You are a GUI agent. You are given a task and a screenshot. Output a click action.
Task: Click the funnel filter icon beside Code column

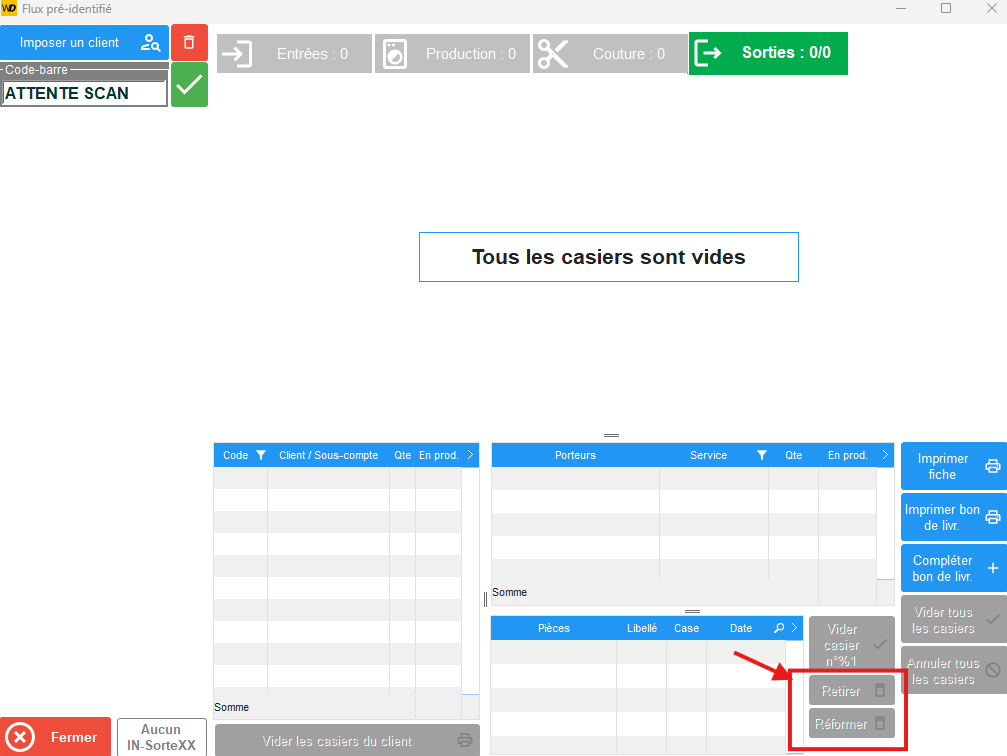[x=261, y=455]
